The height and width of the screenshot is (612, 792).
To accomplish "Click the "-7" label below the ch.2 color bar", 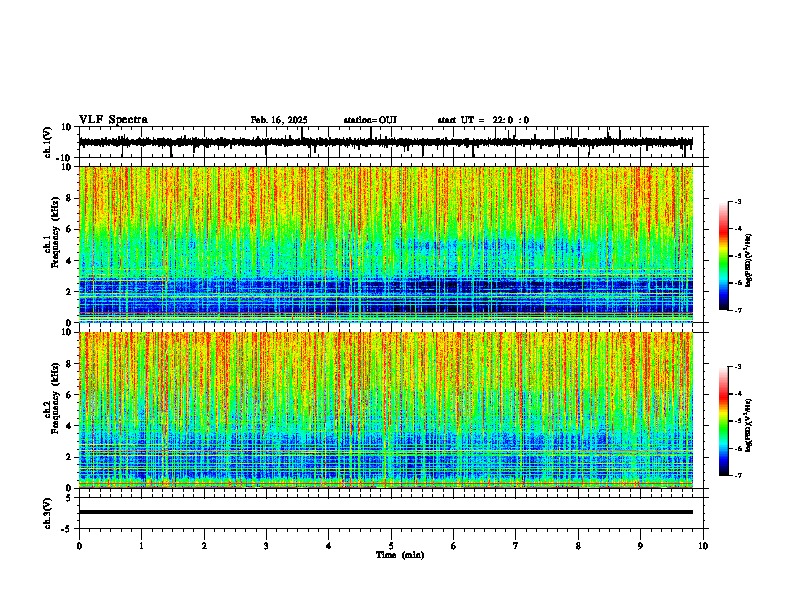I will click(737, 475).
